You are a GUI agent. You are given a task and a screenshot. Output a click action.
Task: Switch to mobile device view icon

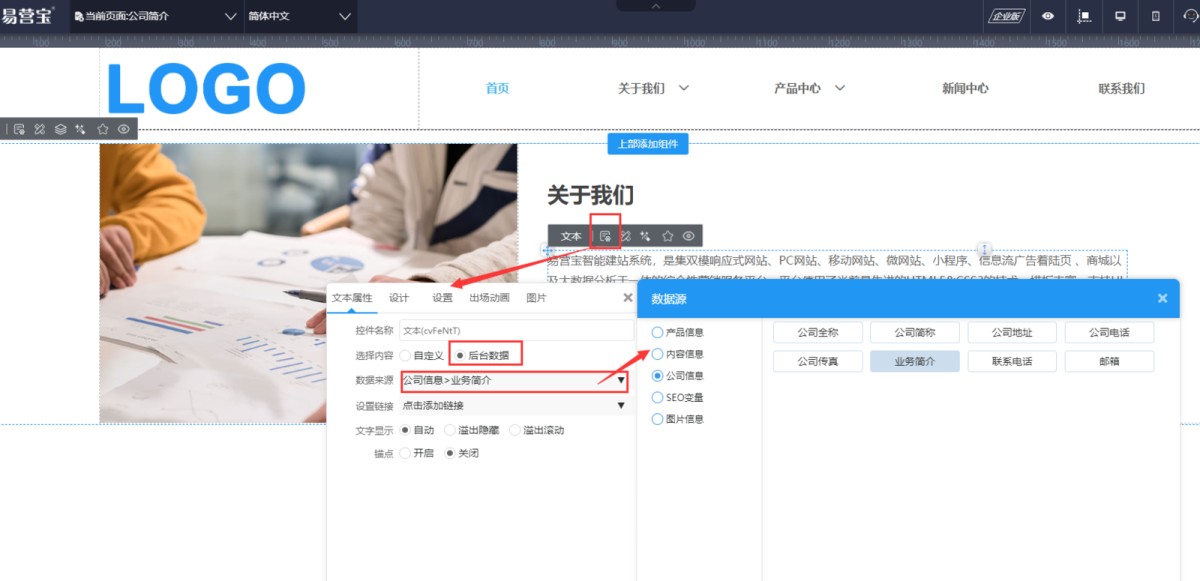pyautogui.click(x=1156, y=16)
